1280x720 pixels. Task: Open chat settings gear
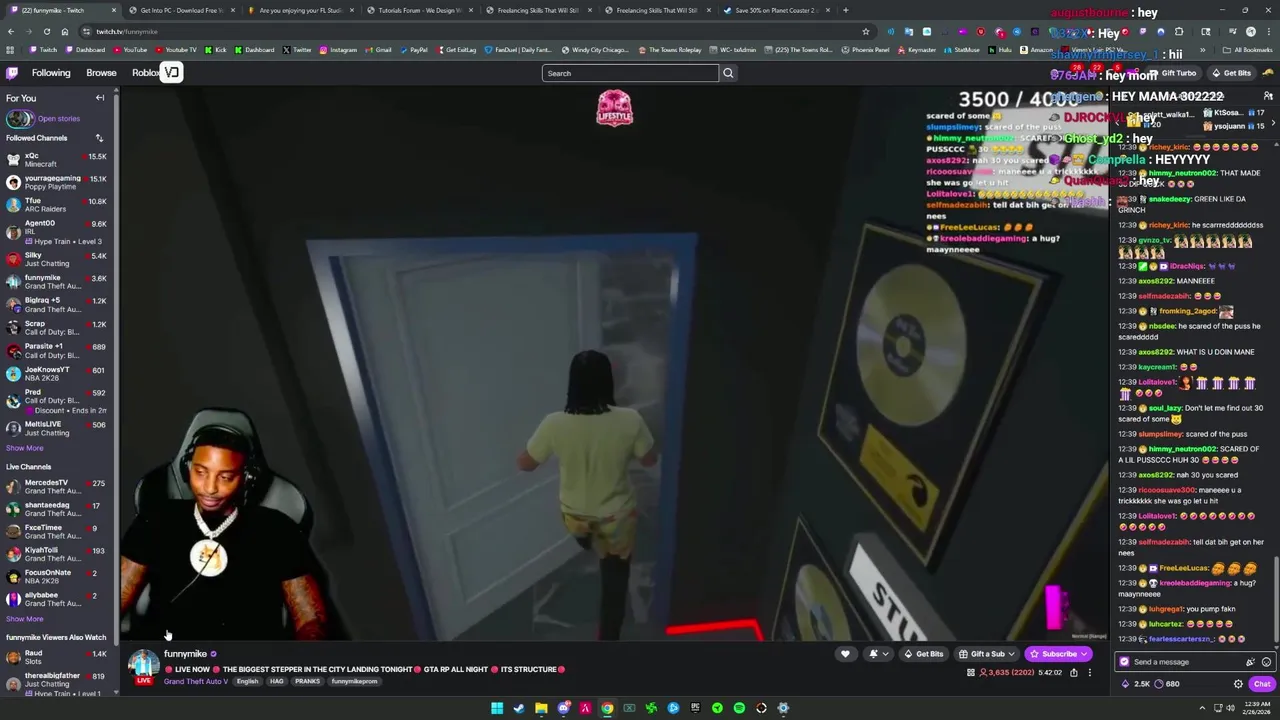coord(1238,684)
